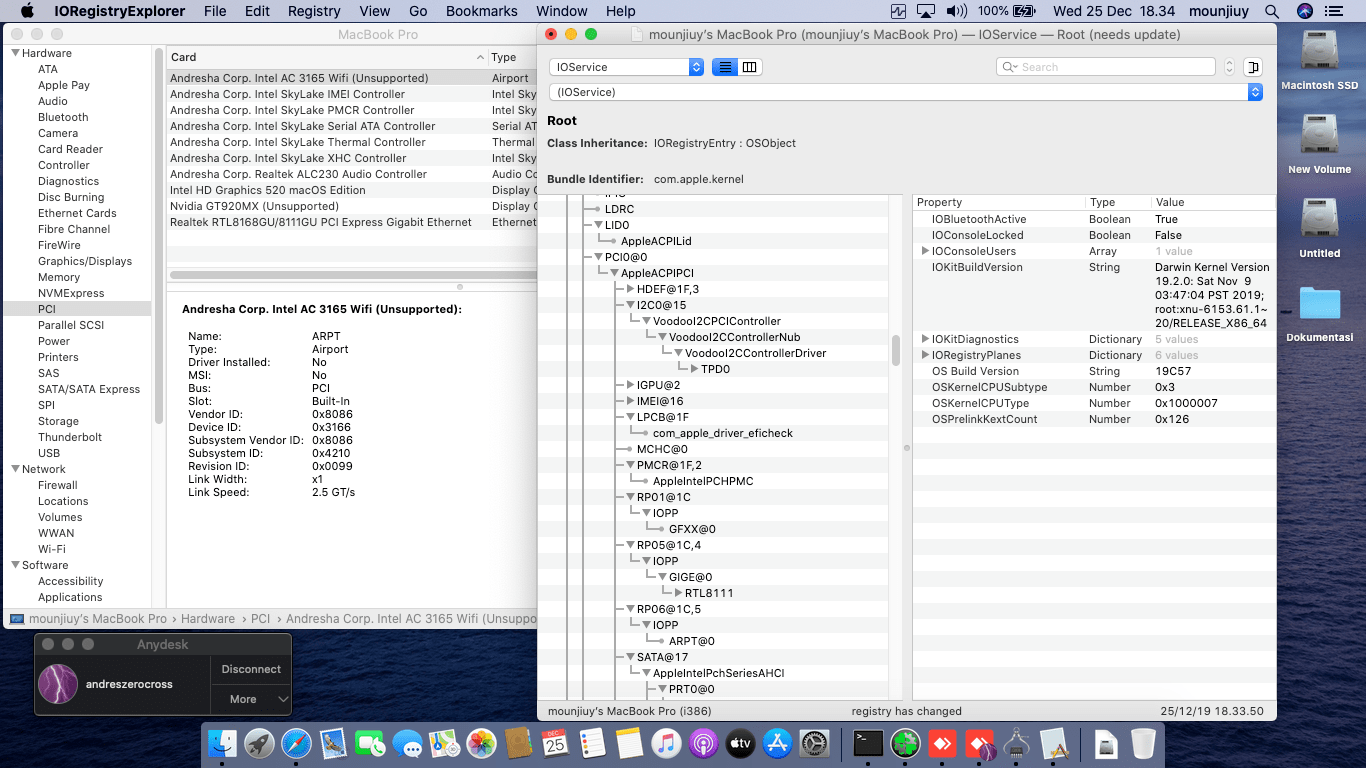This screenshot has height=768, width=1366.
Task: Expand the IORegistryPlanes dictionary
Action: pos(925,355)
